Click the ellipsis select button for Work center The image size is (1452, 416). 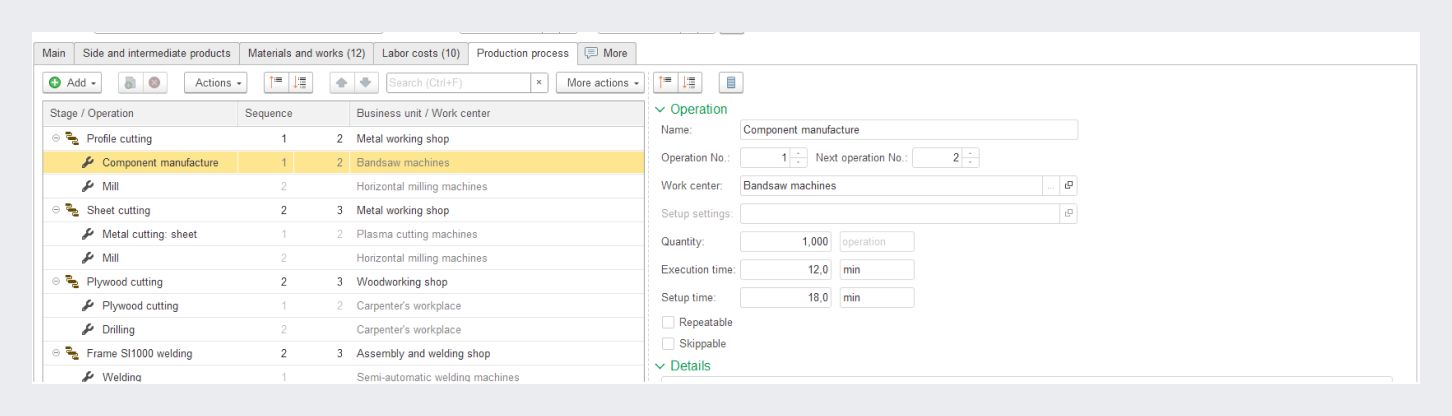coord(1051,186)
